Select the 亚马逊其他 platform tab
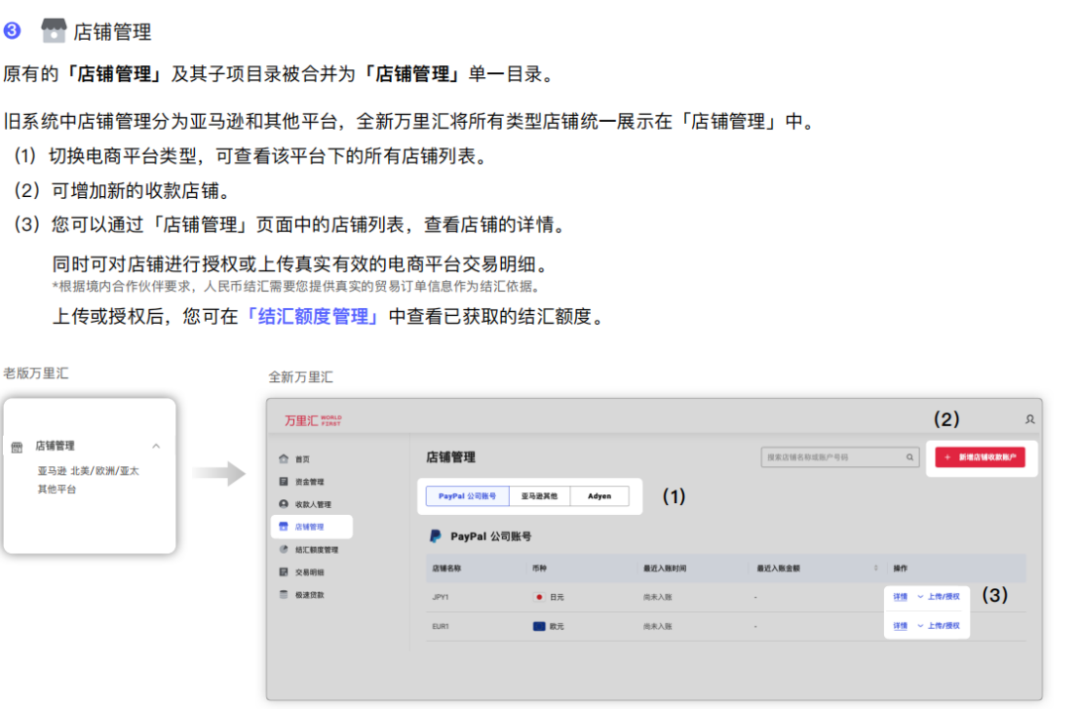The image size is (1080, 709). click(539, 496)
